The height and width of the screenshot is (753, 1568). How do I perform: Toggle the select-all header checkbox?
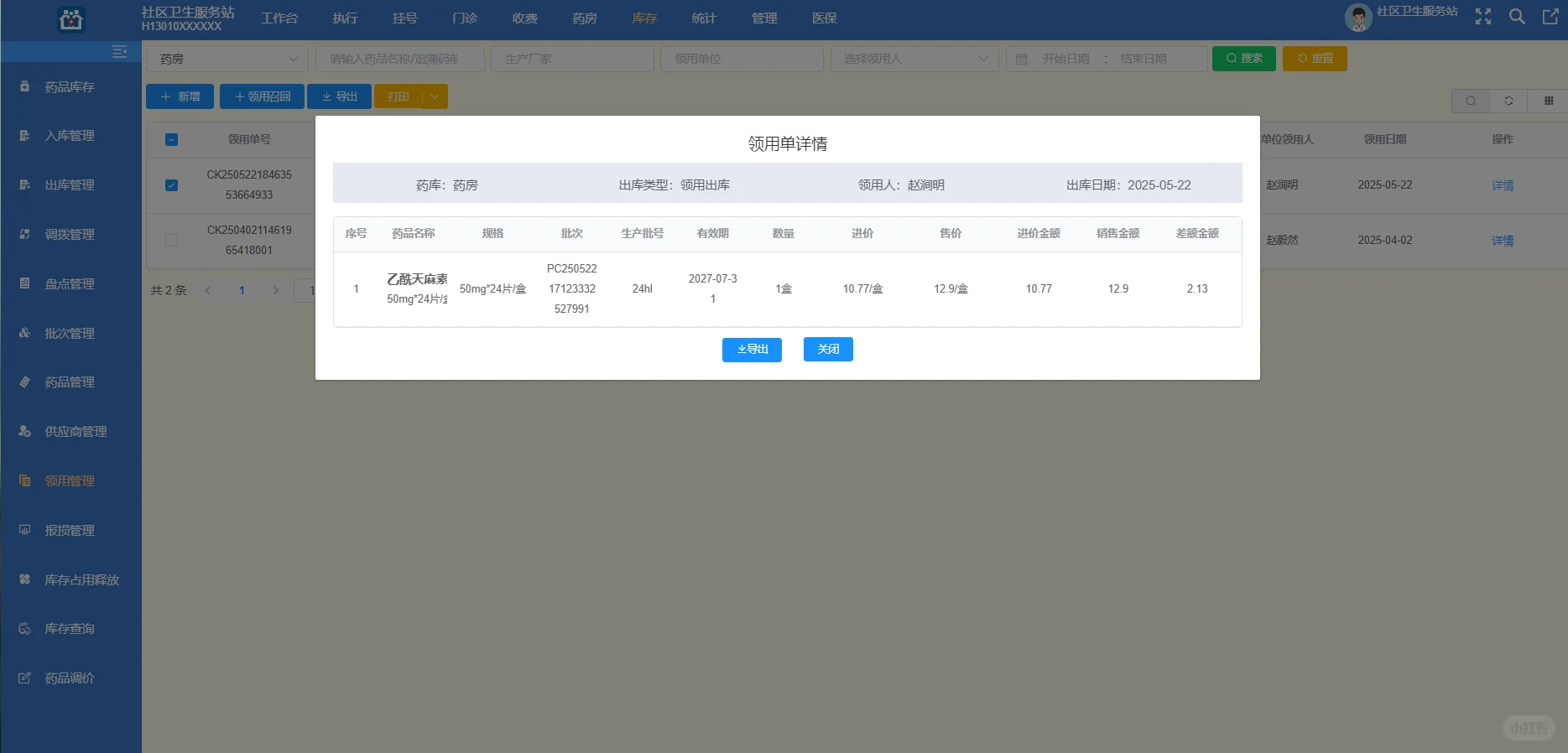point(171,139)
